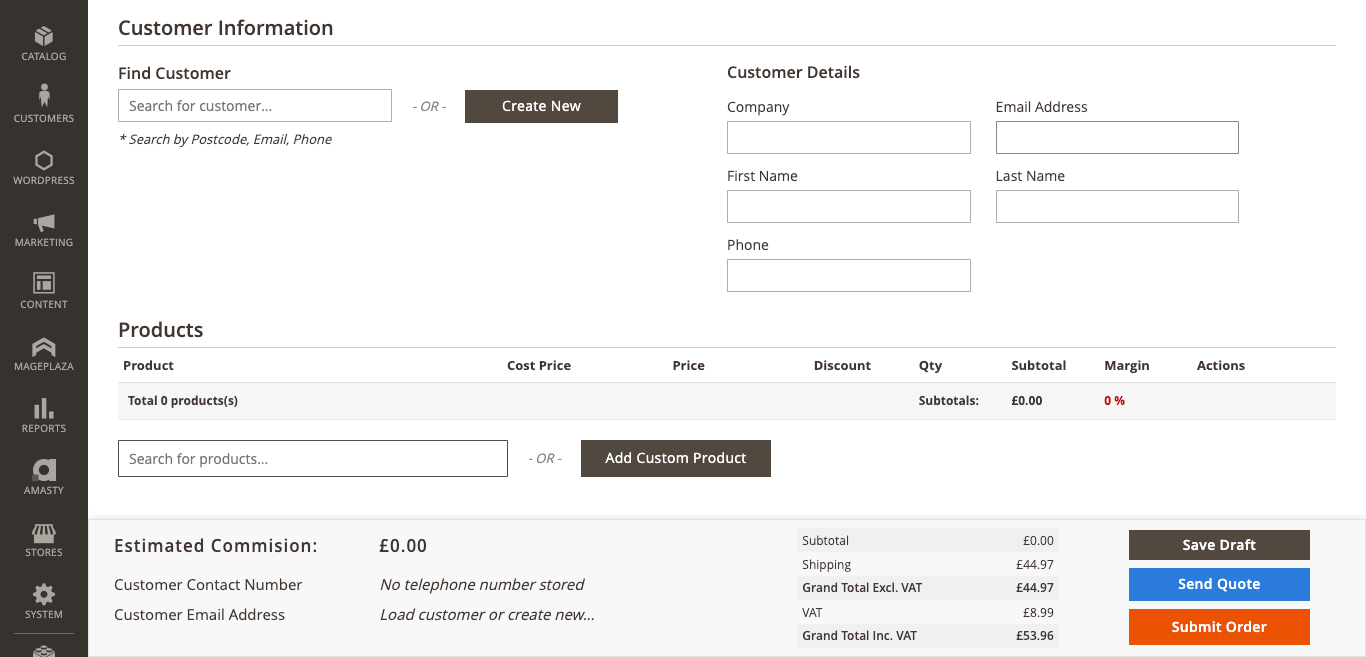This screenshot has height=657, width=1366.
Task: Open the System gear icon
Action: click(44, 595)
